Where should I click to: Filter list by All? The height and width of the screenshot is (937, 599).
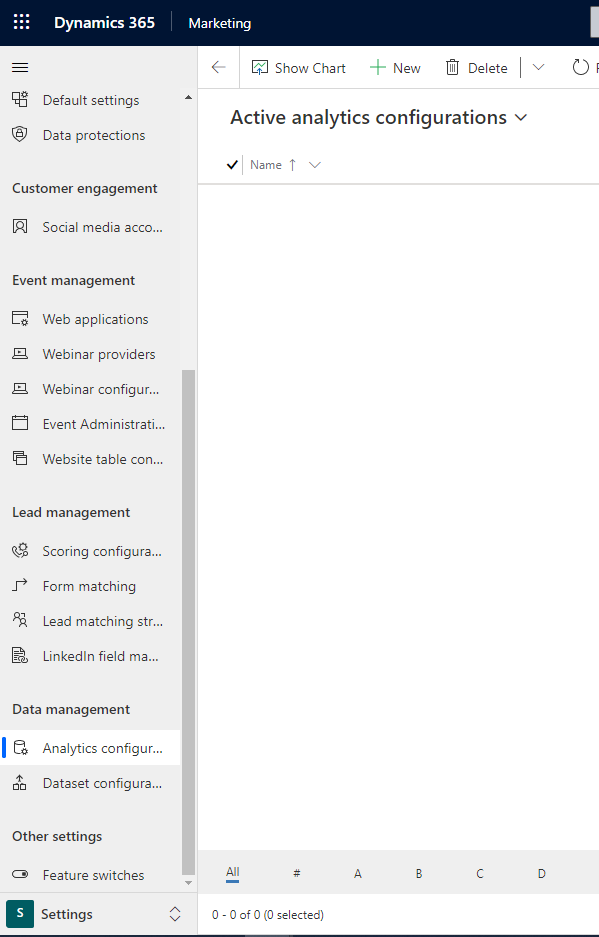[233, 873]
